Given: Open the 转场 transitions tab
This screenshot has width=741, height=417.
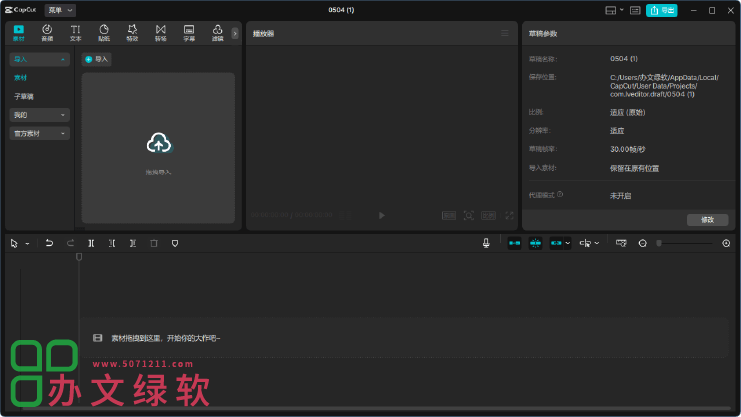Looking at the screenshot, I should point(161,33).
